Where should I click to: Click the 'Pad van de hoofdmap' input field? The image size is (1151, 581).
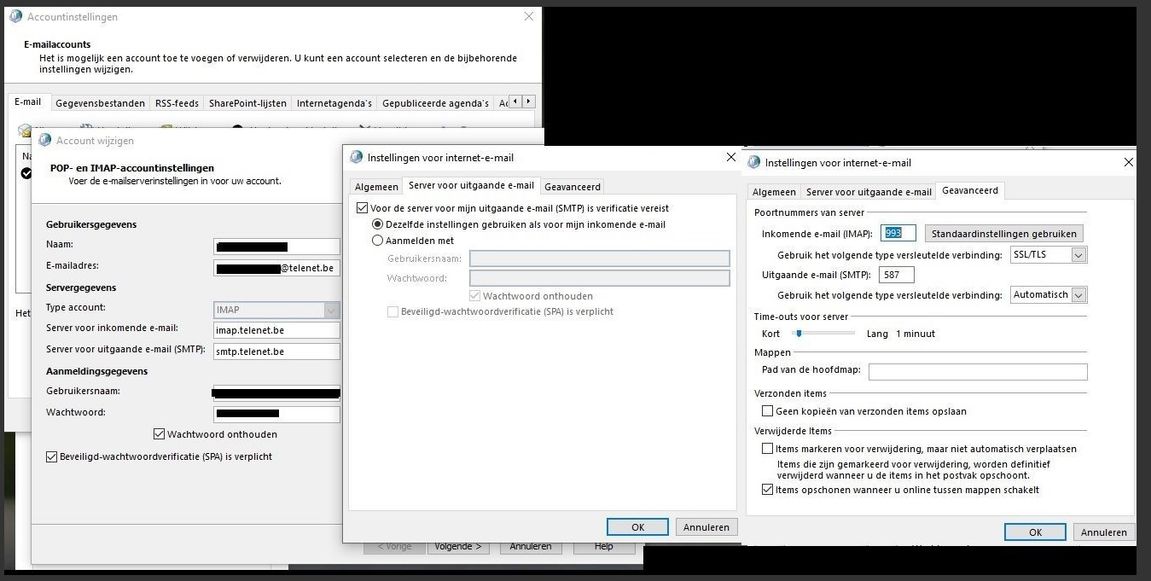pyautogui.click(x=977, y=372)
